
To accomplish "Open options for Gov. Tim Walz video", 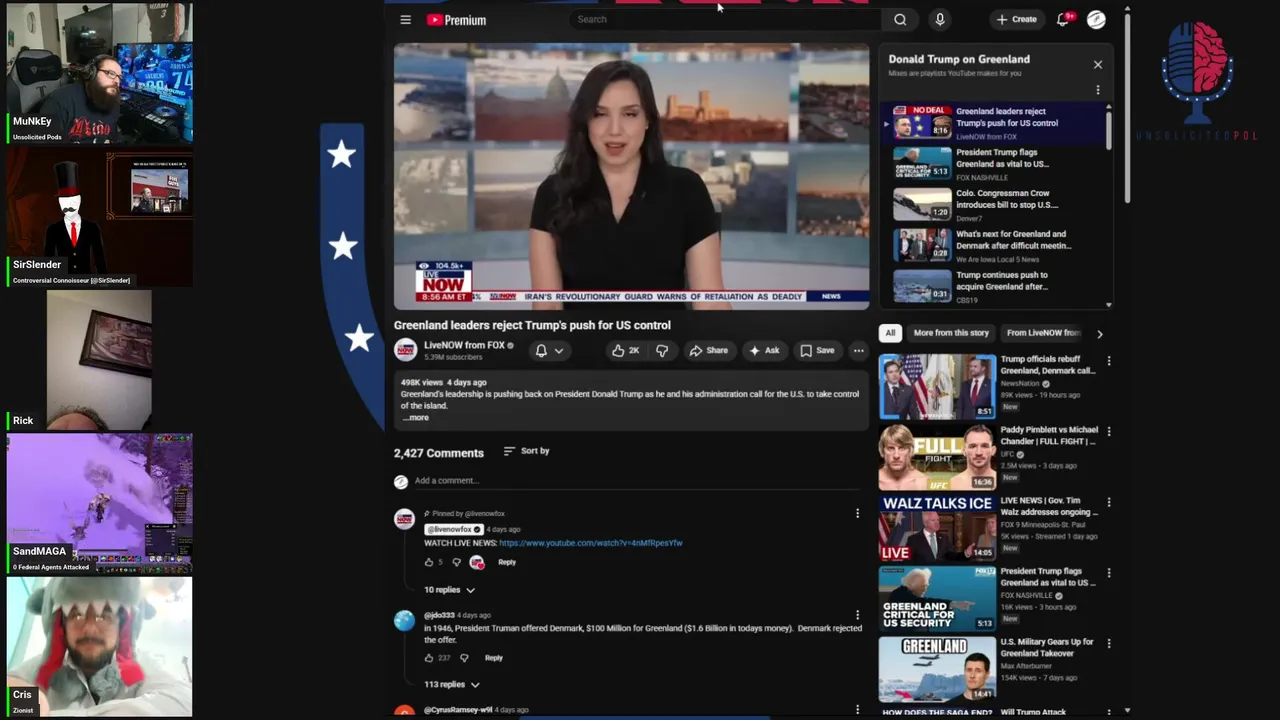I will click(x=1108, y=502).
